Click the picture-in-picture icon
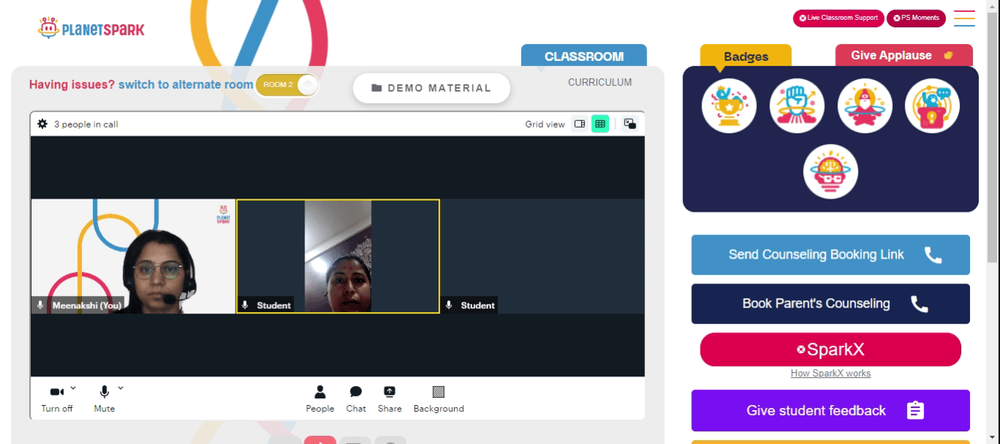Viewport: 1000px width, 444px height. [x=629, y=124]
